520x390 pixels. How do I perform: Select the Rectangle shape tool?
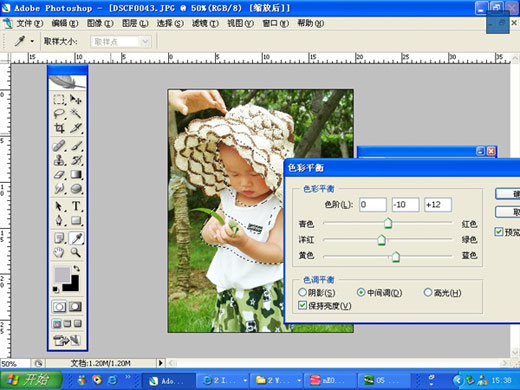tap(76, 221)
